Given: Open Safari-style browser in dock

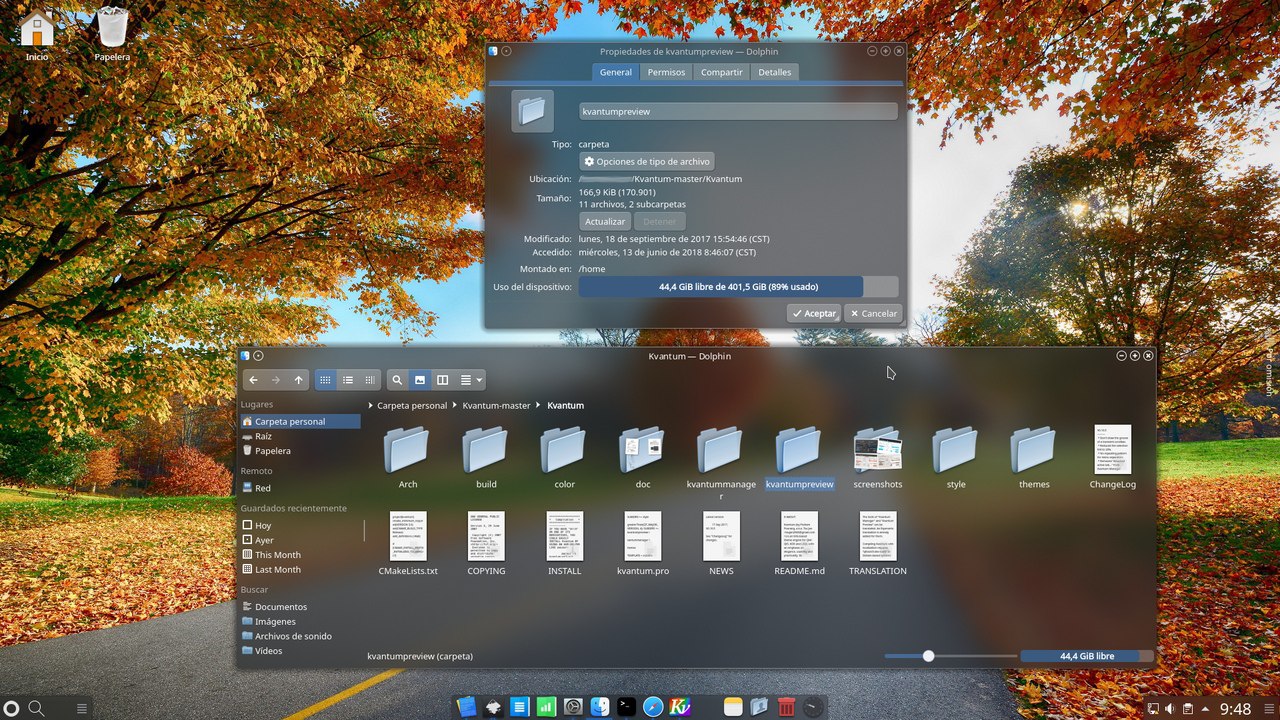Looking at the screenshot, I should [653, 707].
